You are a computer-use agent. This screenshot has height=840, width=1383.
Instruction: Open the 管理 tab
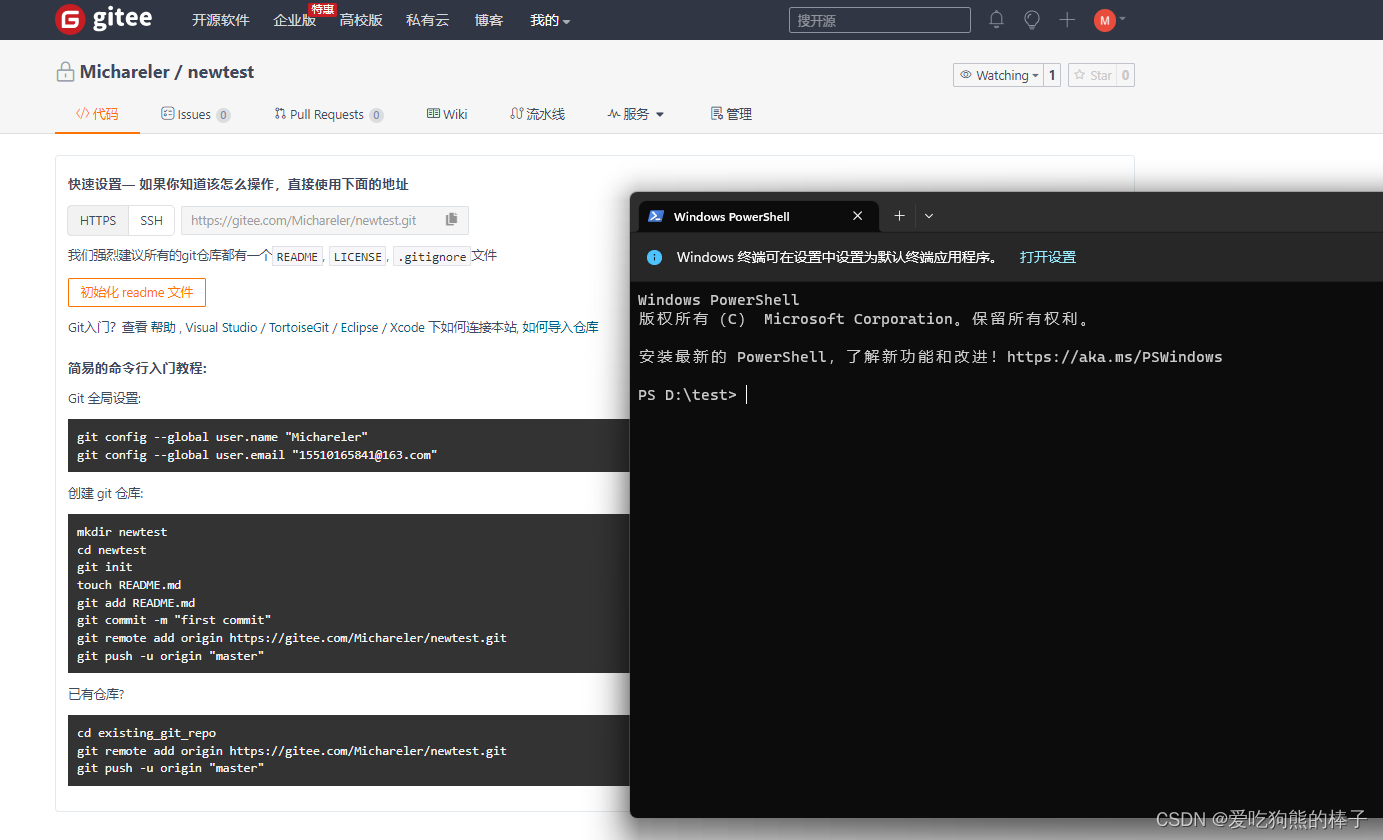pos(731,114)
